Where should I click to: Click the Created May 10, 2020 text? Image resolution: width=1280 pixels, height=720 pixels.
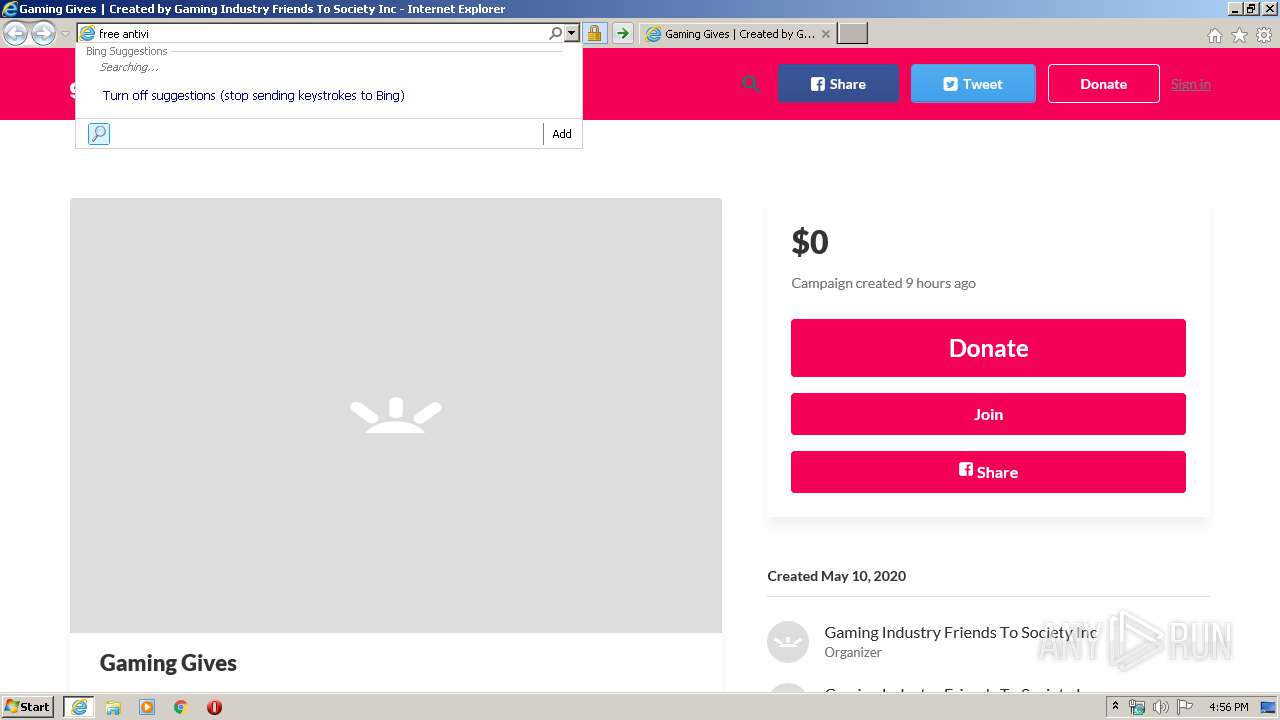[836, 576]
